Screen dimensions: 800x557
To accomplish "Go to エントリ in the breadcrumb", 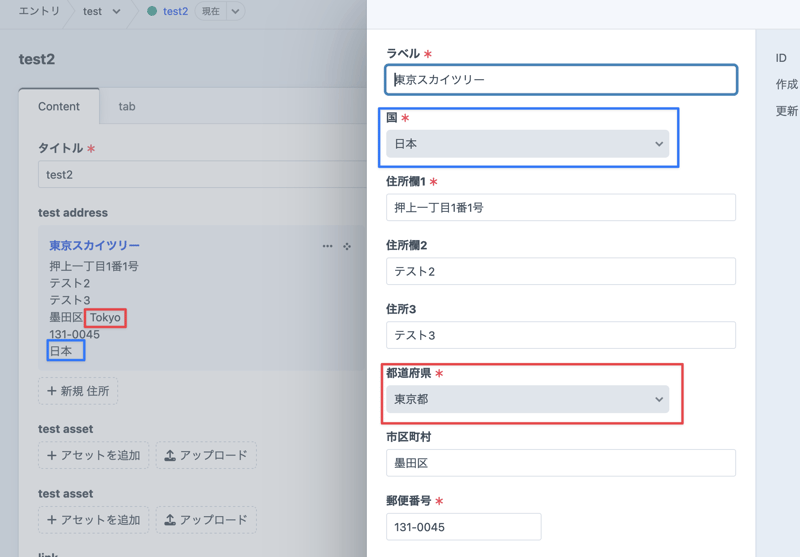I will click(x=39, y=12).
